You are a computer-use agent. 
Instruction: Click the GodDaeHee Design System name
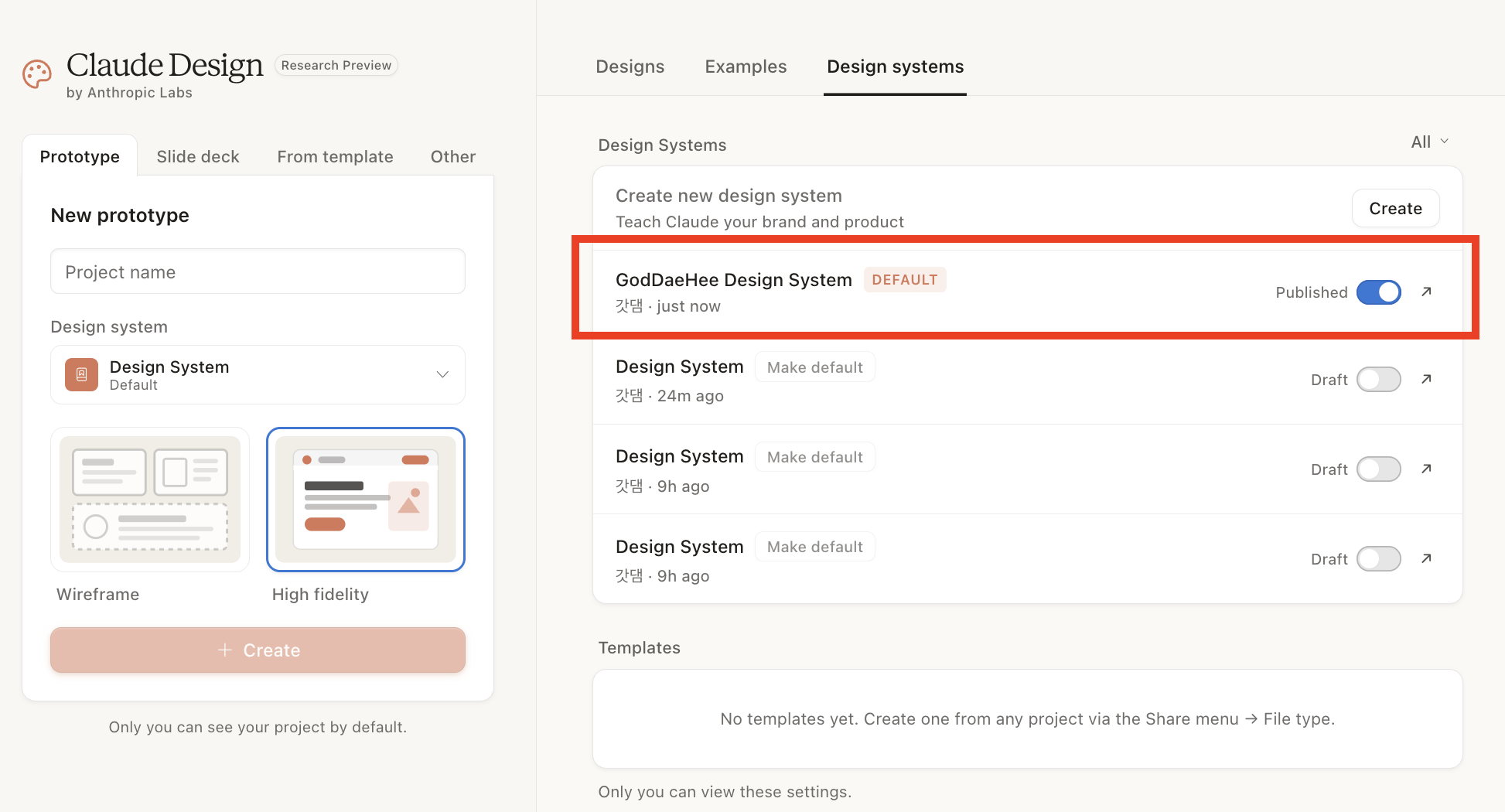(734, 280)
